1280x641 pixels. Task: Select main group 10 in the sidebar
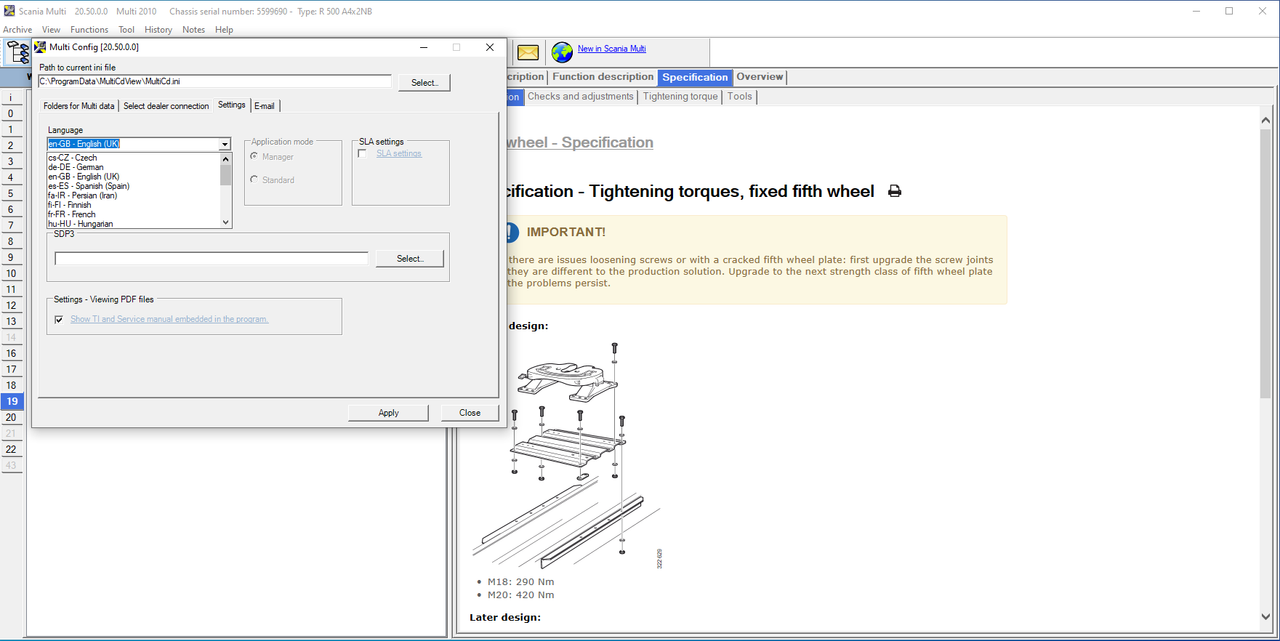coord(11,273)
